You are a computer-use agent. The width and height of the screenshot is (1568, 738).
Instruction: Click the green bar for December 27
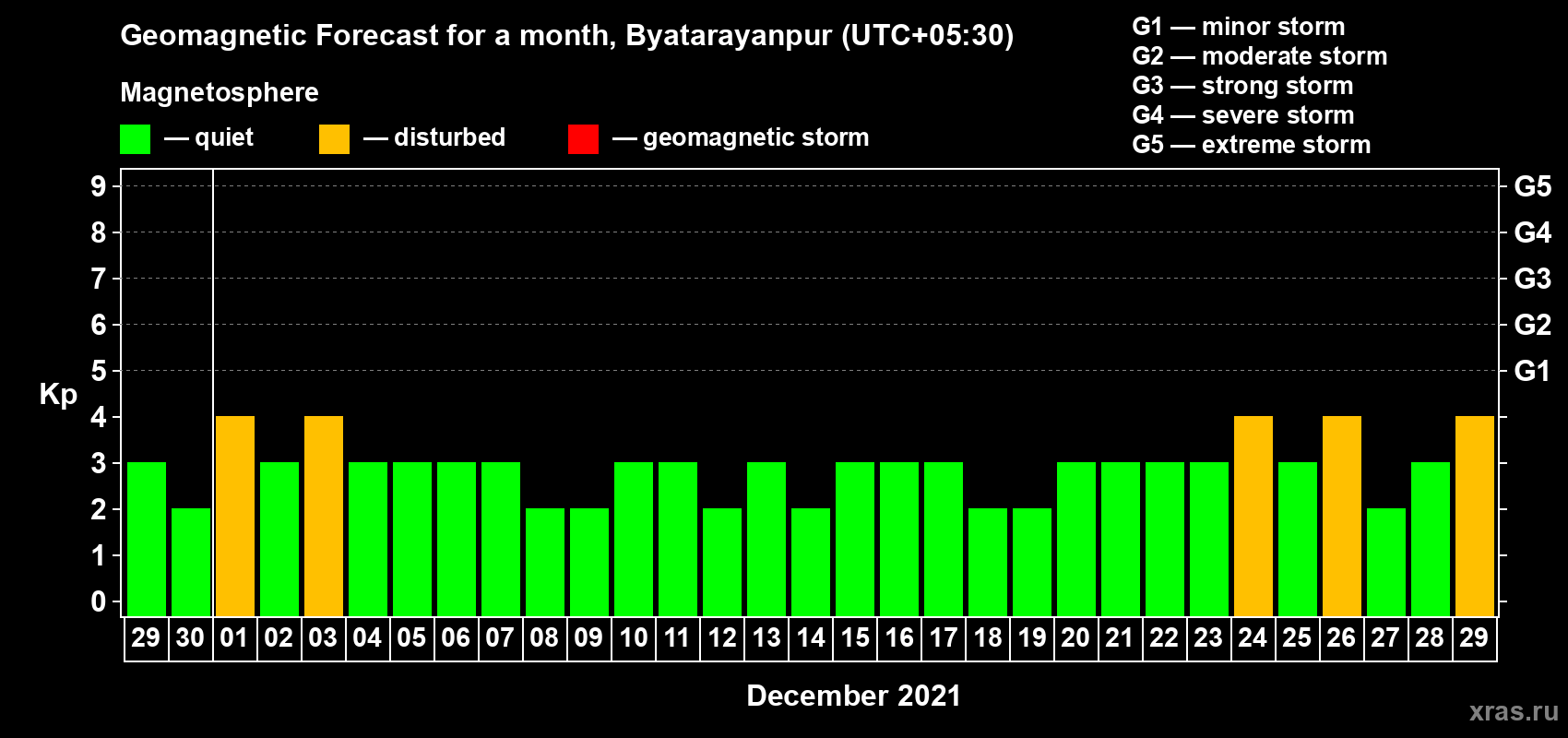pos(1386,563)
